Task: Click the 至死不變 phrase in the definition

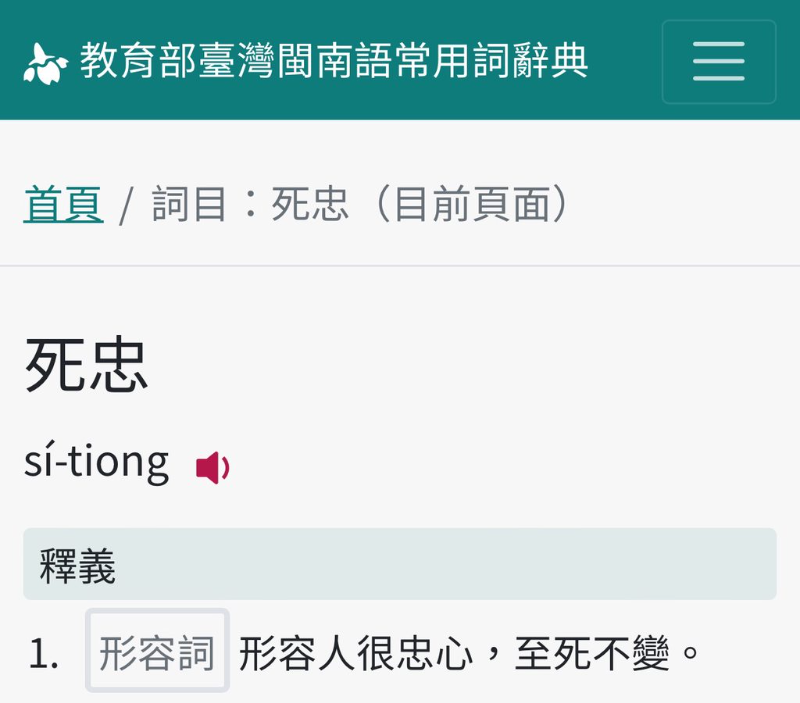Action: (x=594, y=654)
